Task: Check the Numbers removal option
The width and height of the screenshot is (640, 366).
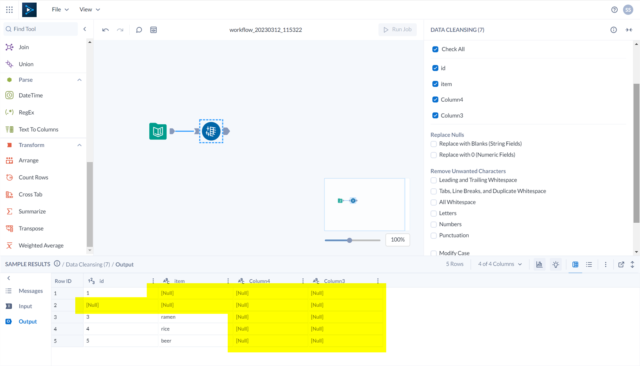Action: (x=433, y=224)
